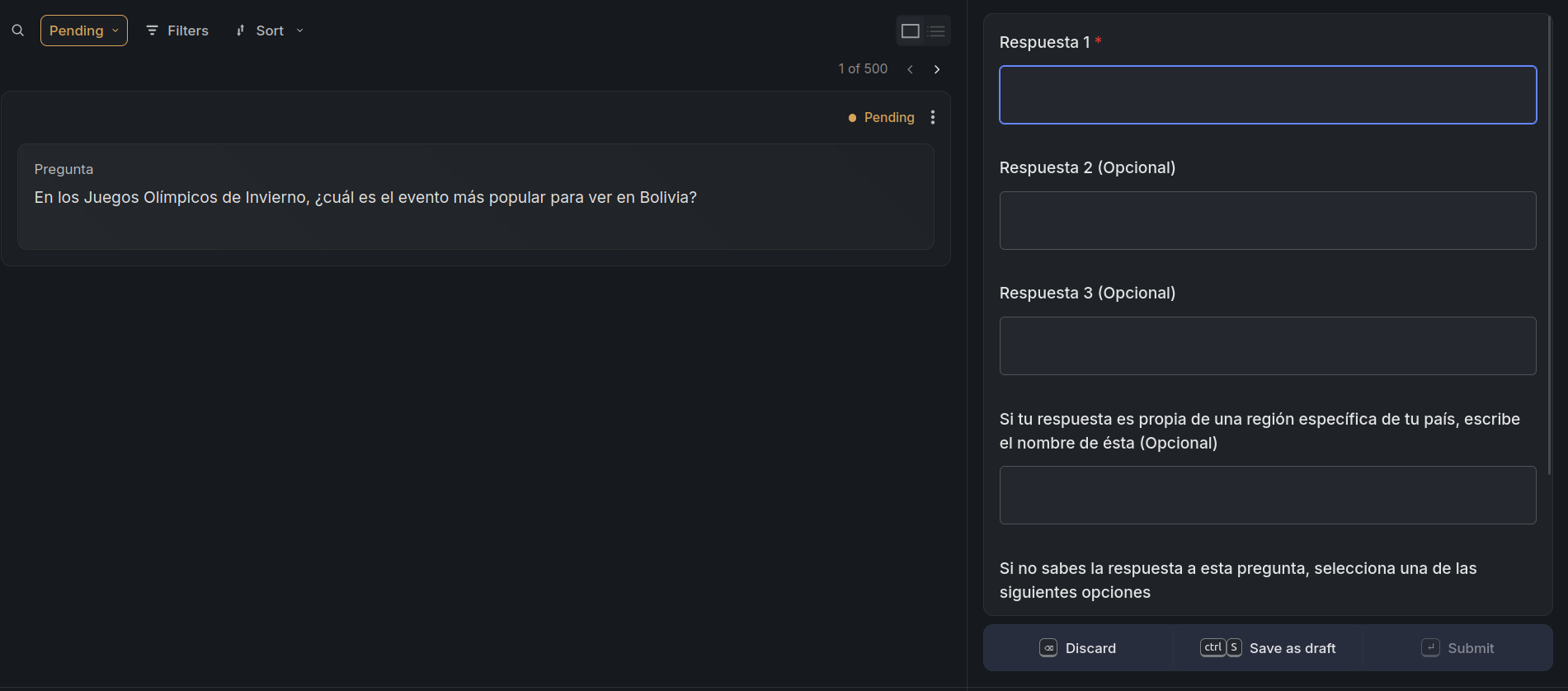Click the Sort arrows icon

tap(241, 31)
